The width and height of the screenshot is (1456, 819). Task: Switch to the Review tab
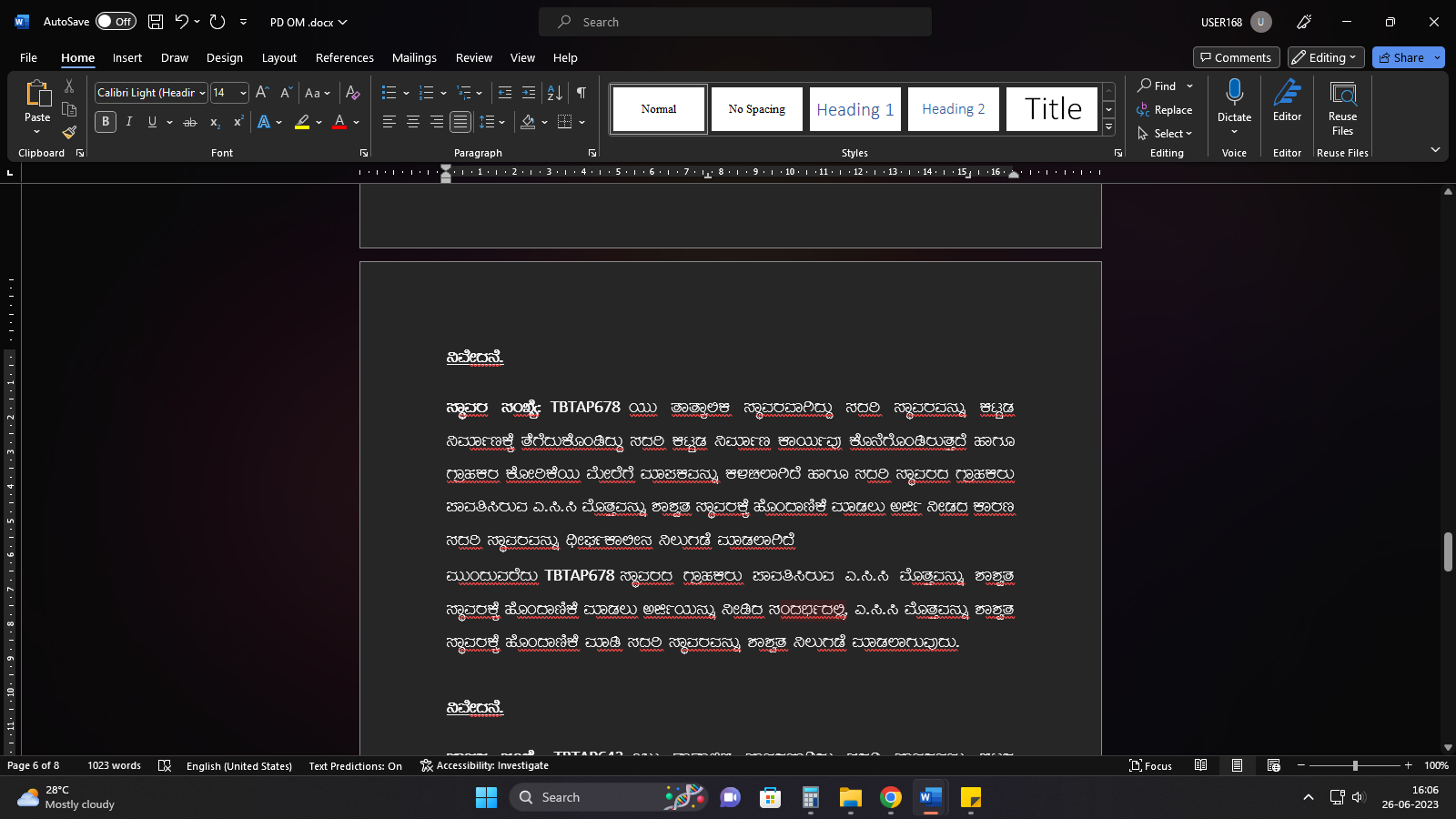pos(473,57)
